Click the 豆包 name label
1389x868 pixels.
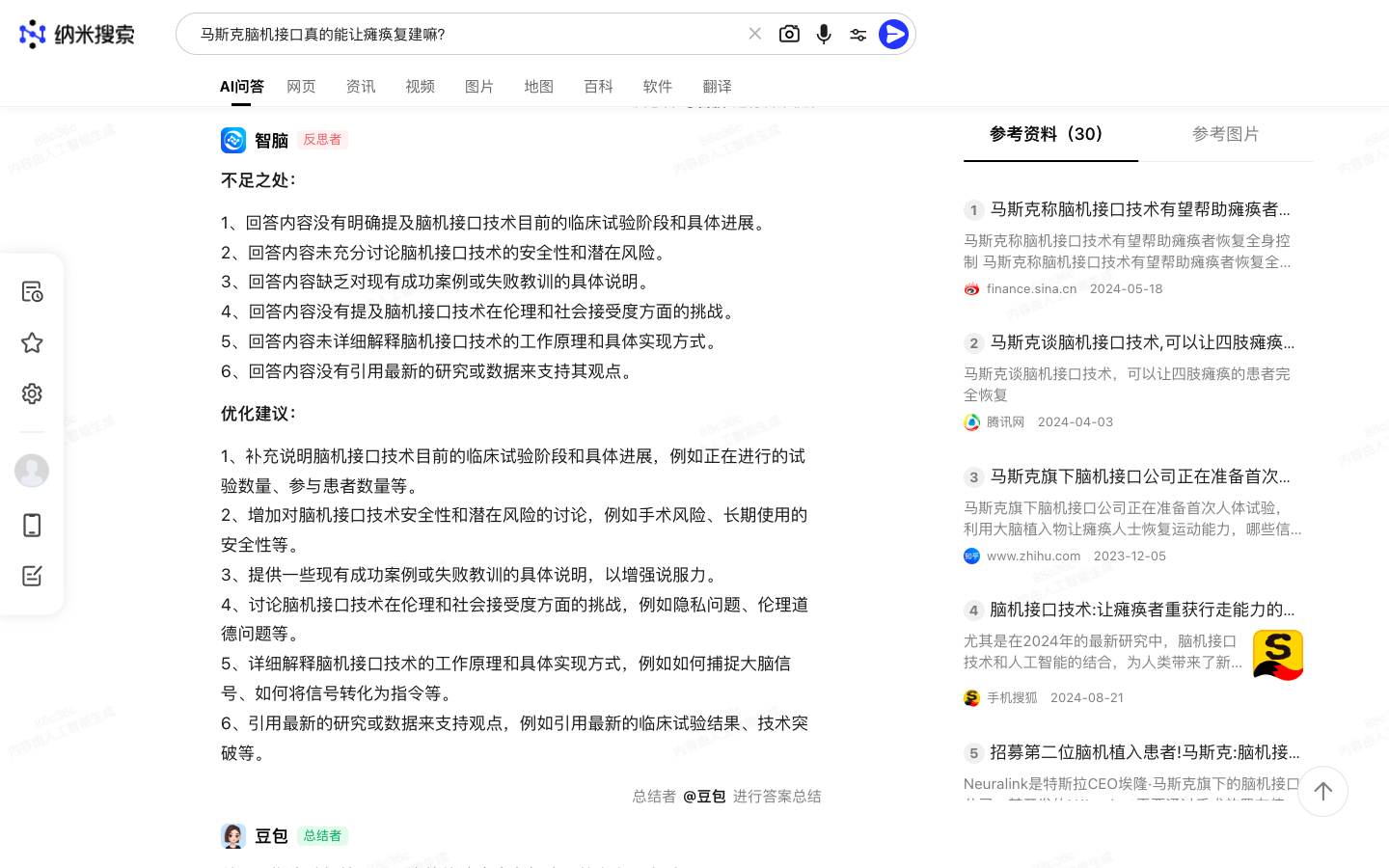[271, 836]
